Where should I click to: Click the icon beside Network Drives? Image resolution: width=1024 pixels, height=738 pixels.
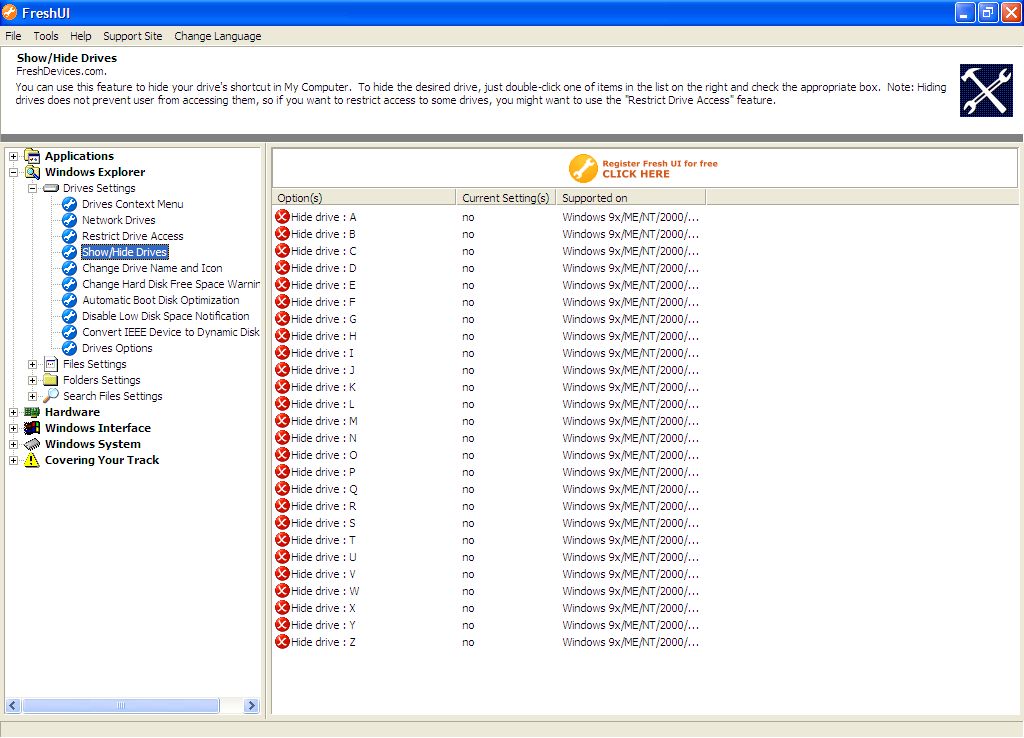[x=69, y=220]
